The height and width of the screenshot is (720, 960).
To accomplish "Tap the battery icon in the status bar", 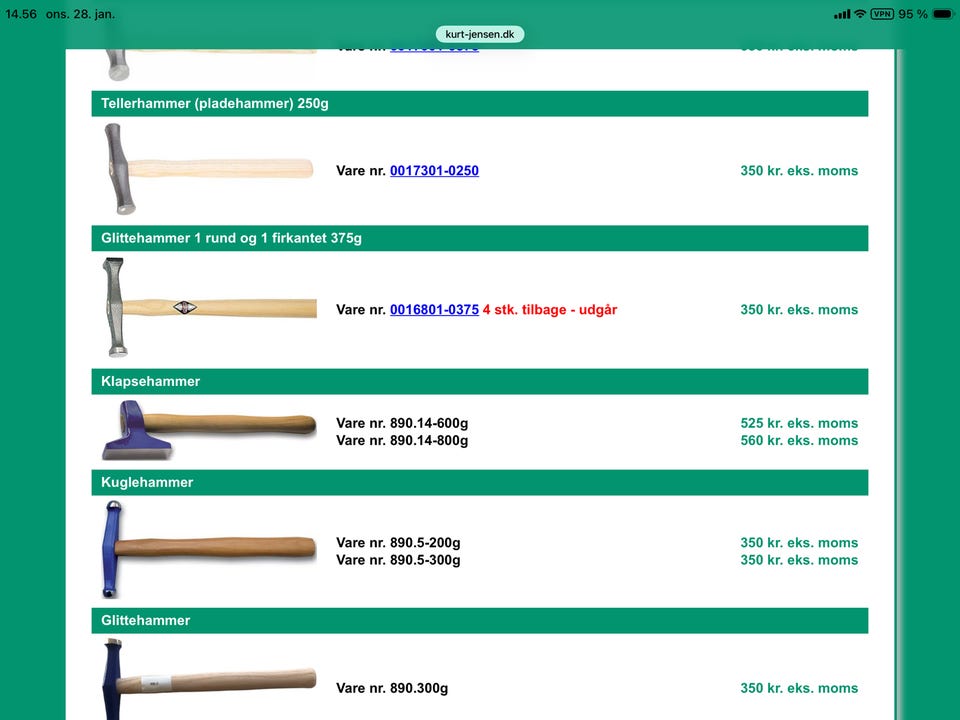I will coord(942,14).
